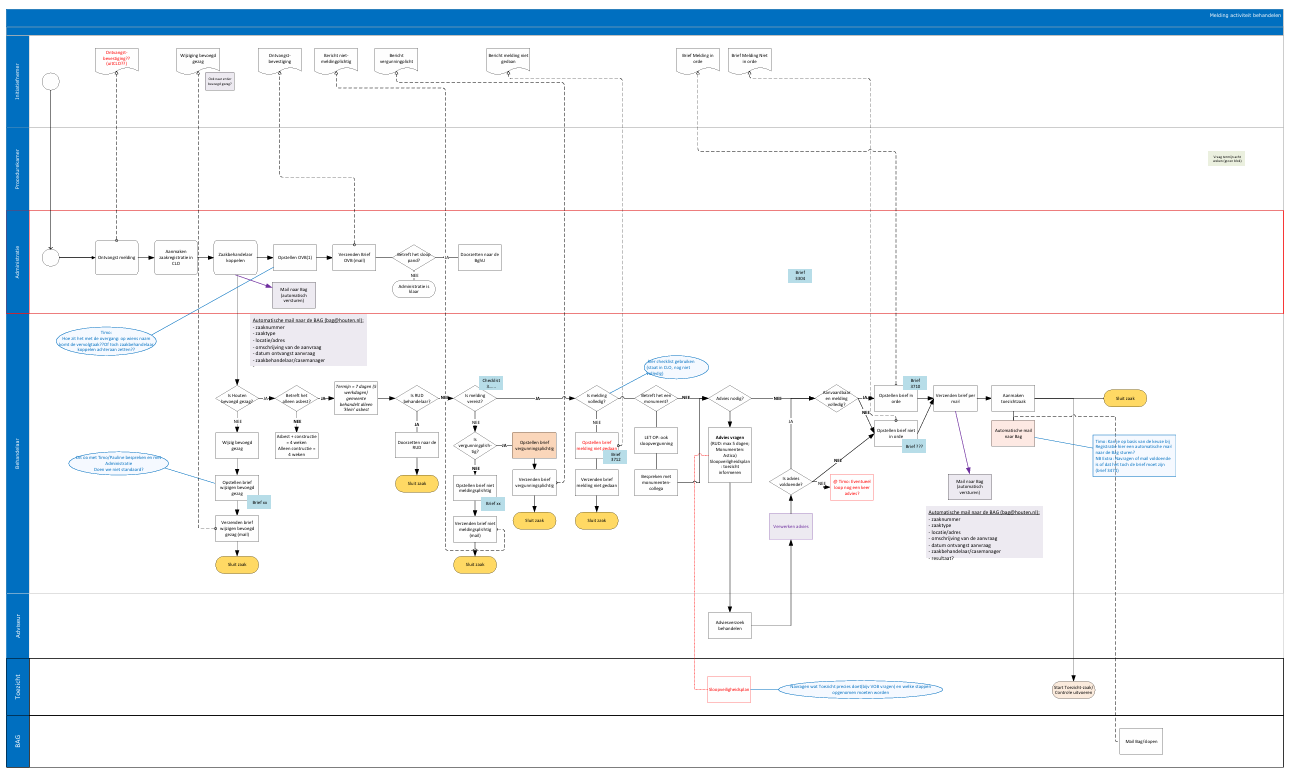Select 'Verzenden brief vergunningsplichtig' step
The width and height of the screenshot is (1290, 774).
(x=534, y=481)
